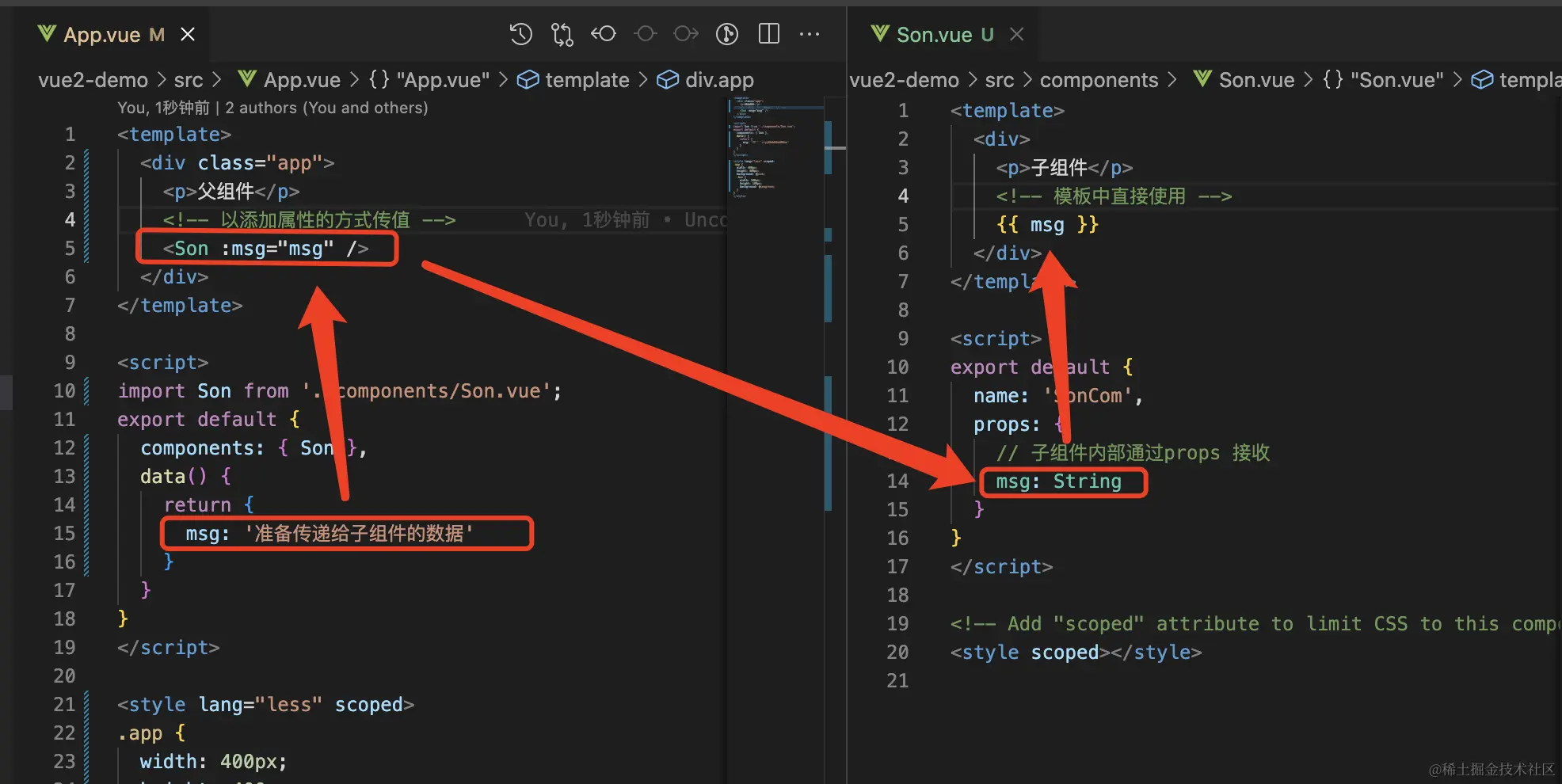This screenshot has width=1562, height=784.
Task: Click line number 15 in the App.vue gutter
Action: tap(64, 534)
